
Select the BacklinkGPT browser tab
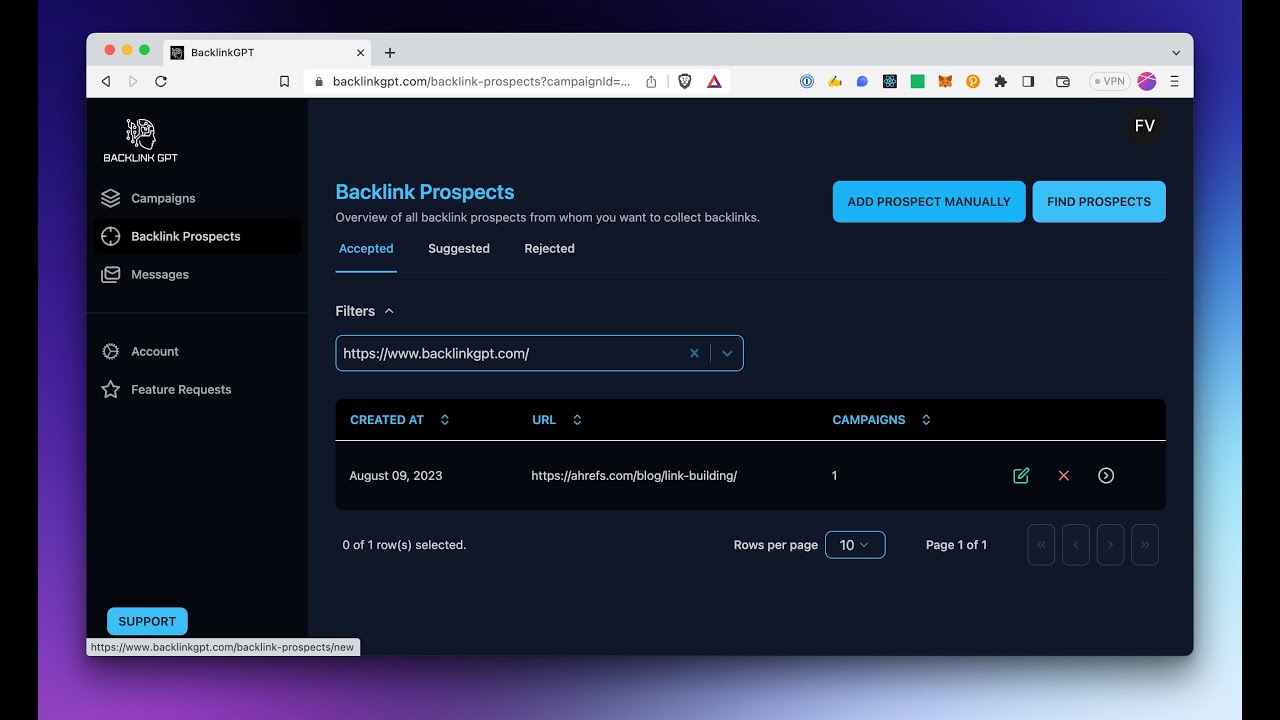(268, 53)
